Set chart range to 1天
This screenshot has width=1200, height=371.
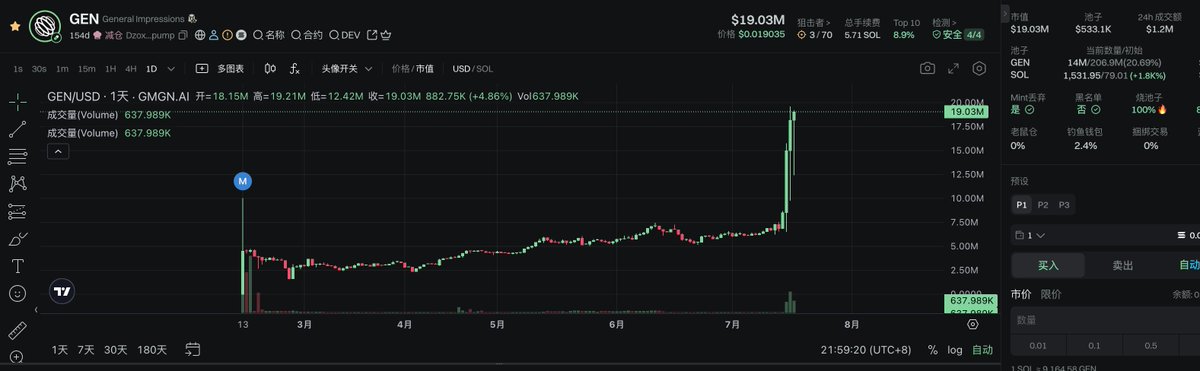(60, 350)
